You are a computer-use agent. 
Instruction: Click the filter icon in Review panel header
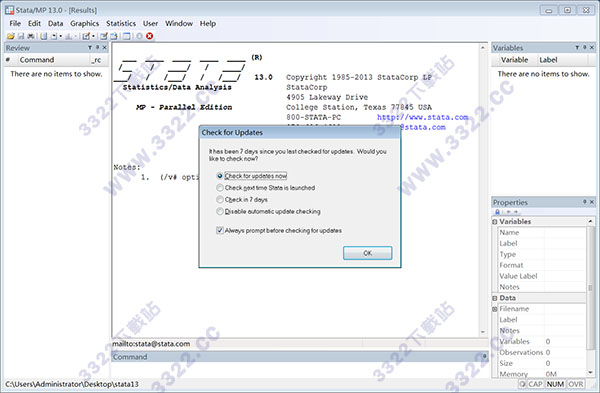[x=90, y=47]
